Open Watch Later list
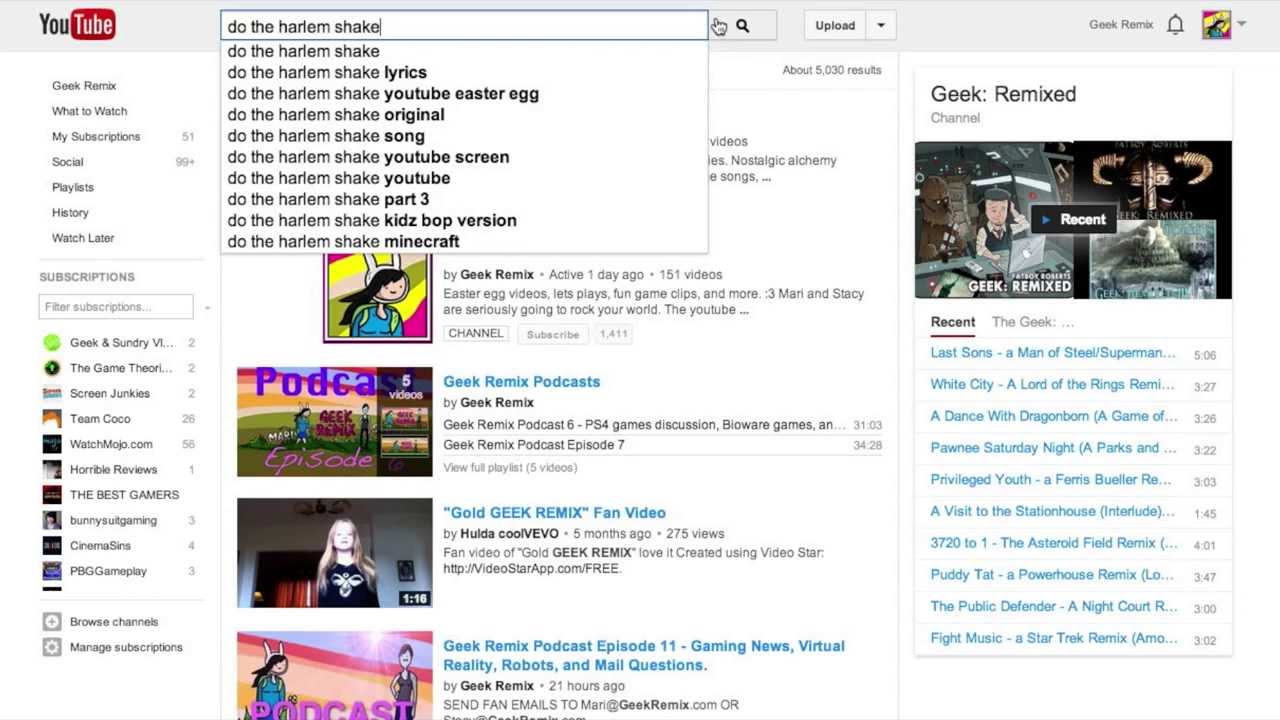The height and width of the screenshot is (720, 1280). (x=83, y=238)
